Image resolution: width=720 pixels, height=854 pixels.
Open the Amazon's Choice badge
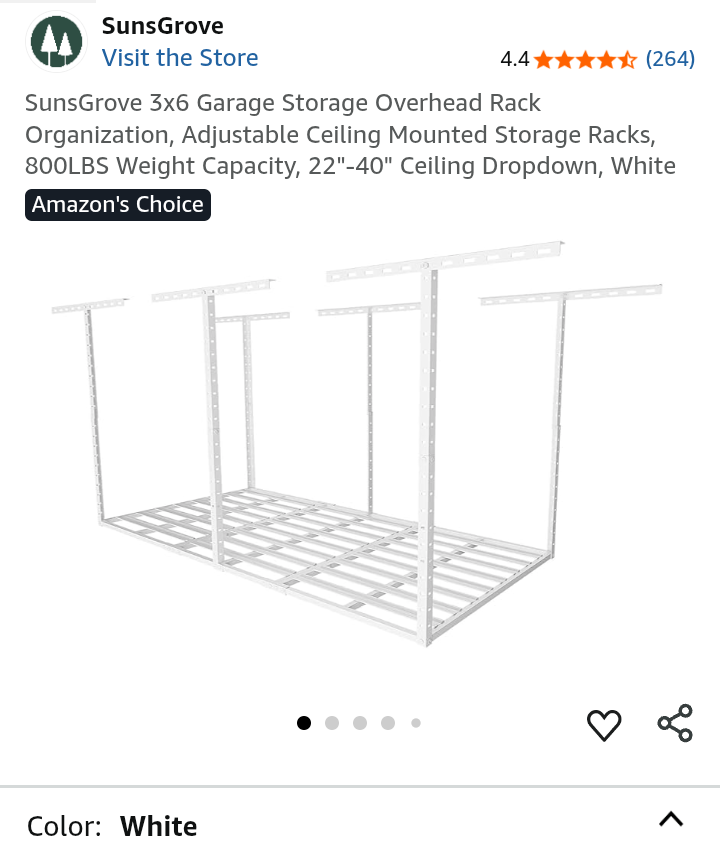click(118, 205)
